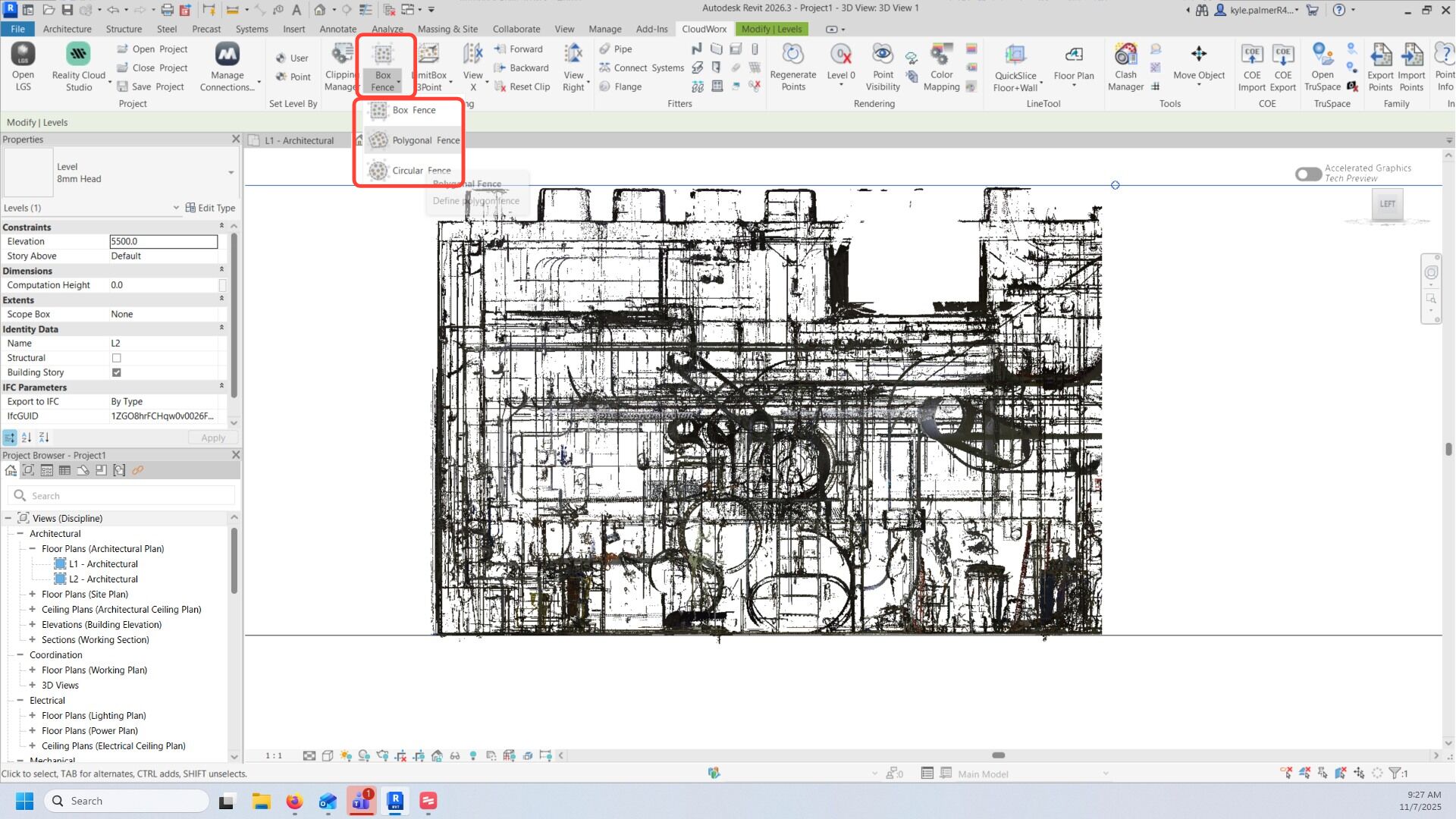Click the horizontal view scrollbar thumb
This screenshot has width=1456, height=819.
998,755
